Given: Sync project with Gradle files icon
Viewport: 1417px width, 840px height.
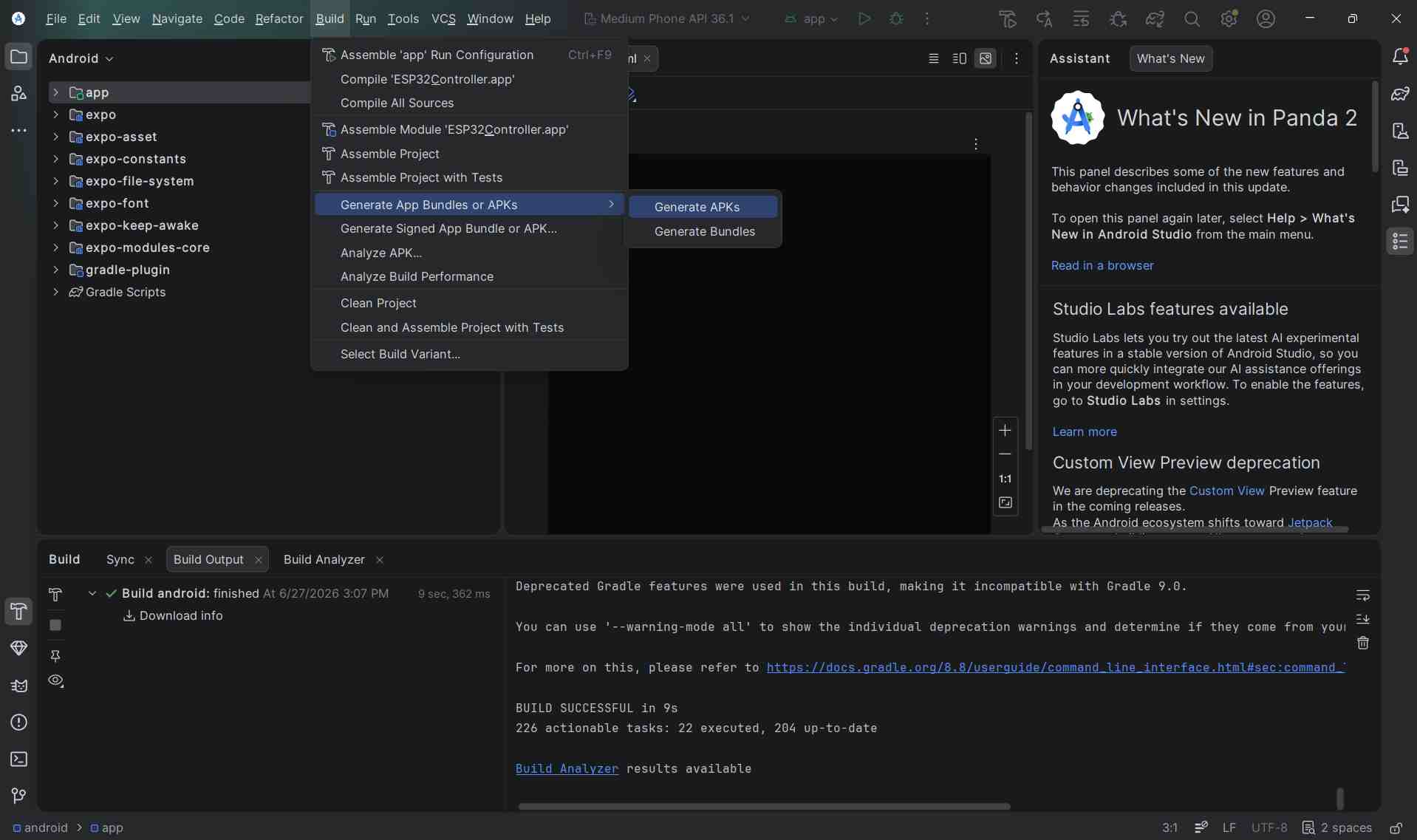Looking at the screenshot, I should click(x=1155, y=18).
